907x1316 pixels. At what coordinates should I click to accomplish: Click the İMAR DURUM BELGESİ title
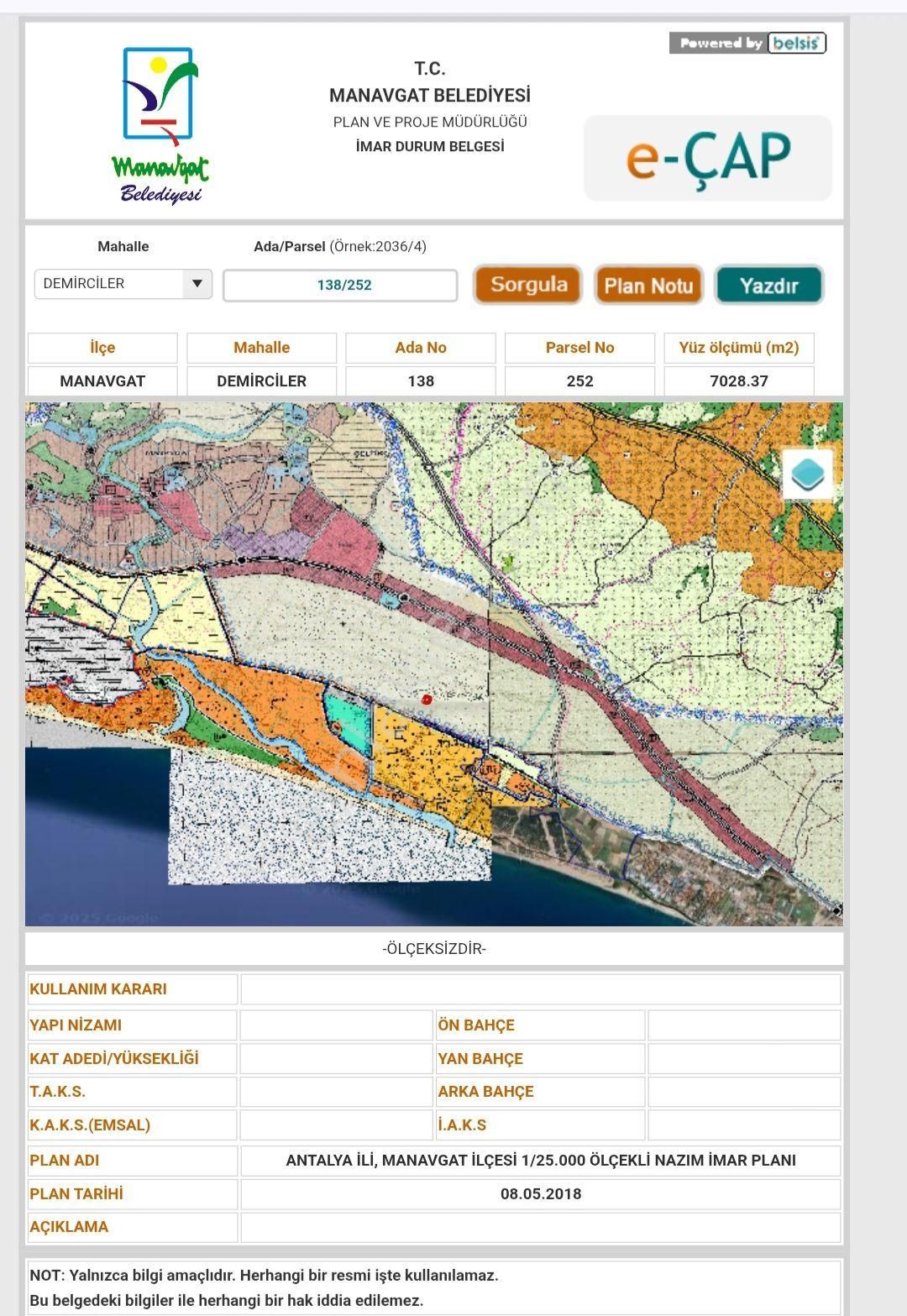tap(430, 146)
